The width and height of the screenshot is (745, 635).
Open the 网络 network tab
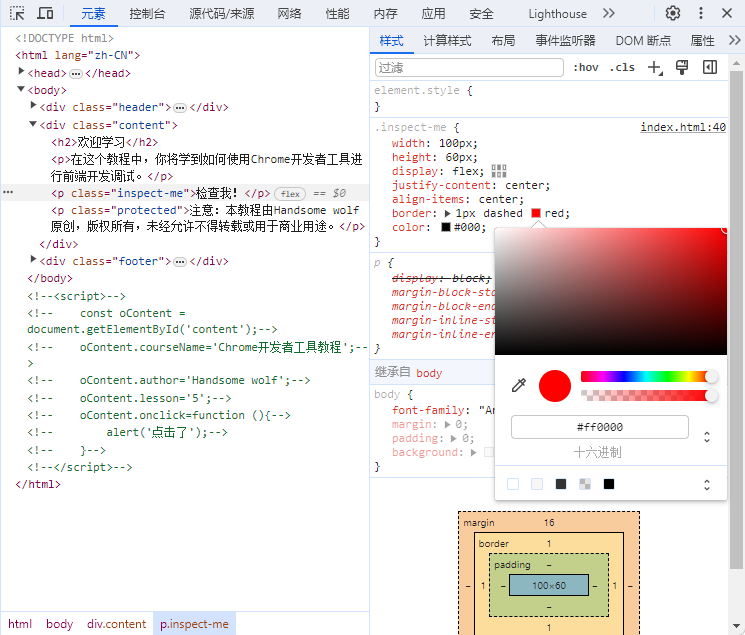(289, 14)
